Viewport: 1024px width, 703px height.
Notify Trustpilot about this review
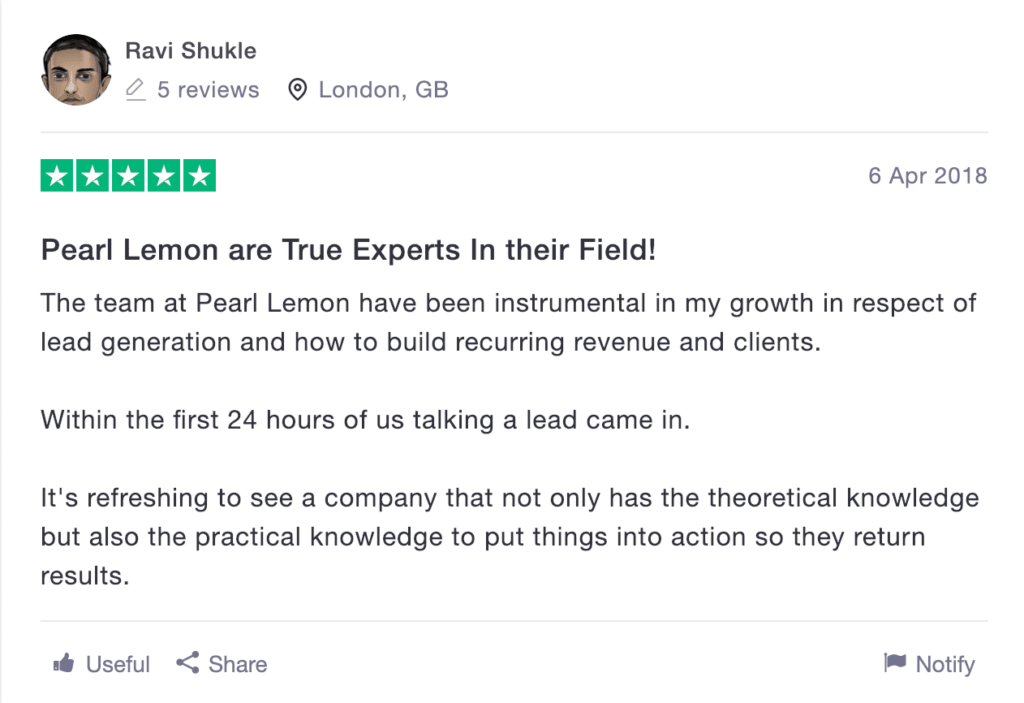pyautogui.click(x=929, y=664)
